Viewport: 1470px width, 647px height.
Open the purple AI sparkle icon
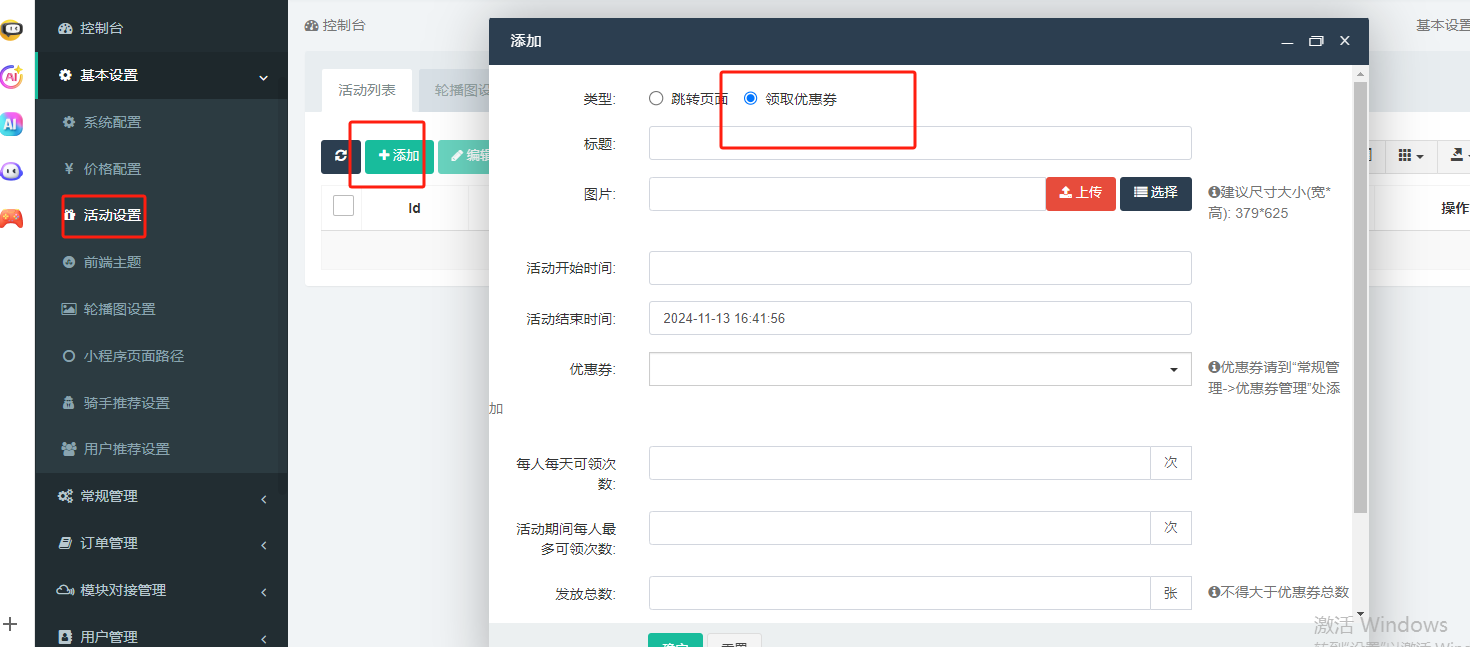pyautogui.click(x=11, y=76)
